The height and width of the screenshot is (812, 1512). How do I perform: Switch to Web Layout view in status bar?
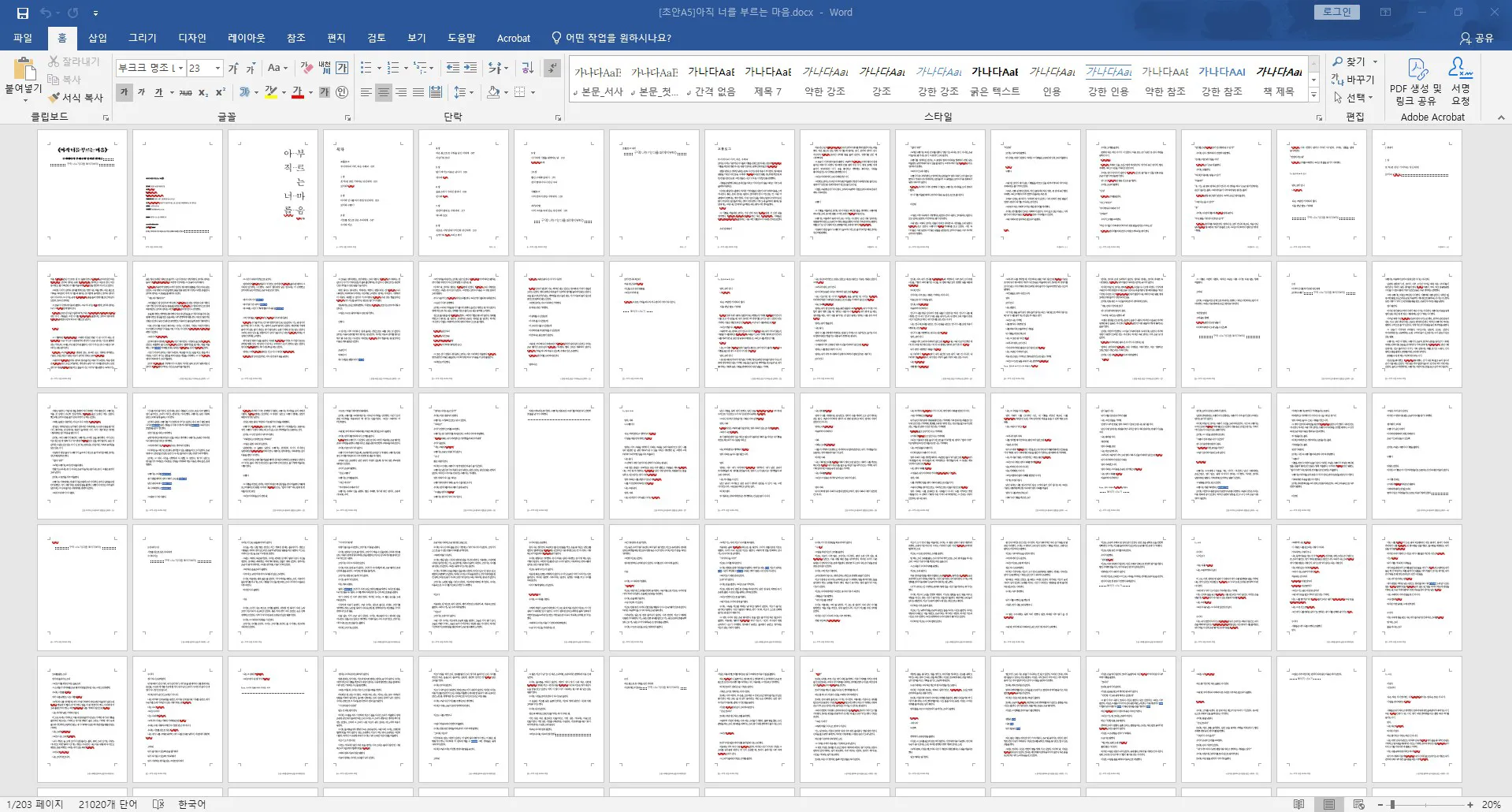click(x=1359, y=804)
